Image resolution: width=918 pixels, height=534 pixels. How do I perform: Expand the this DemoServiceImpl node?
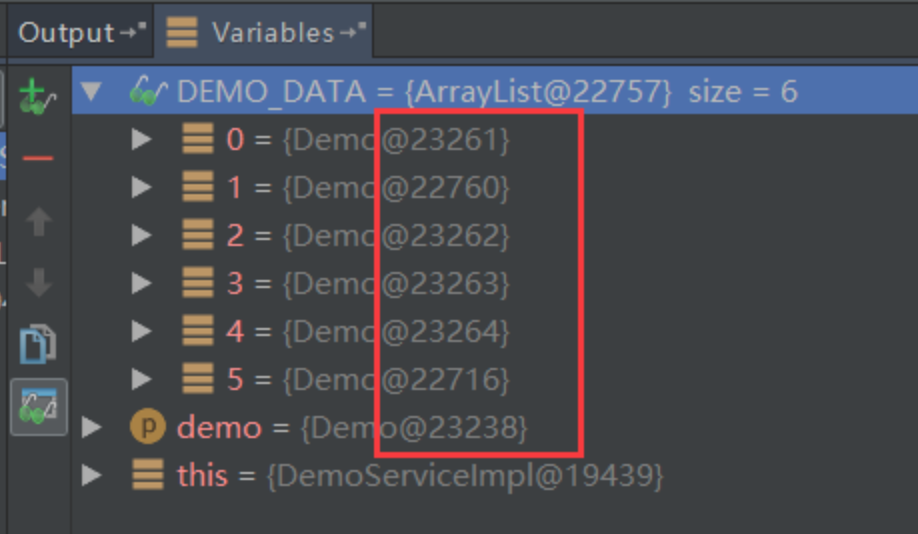91,475
